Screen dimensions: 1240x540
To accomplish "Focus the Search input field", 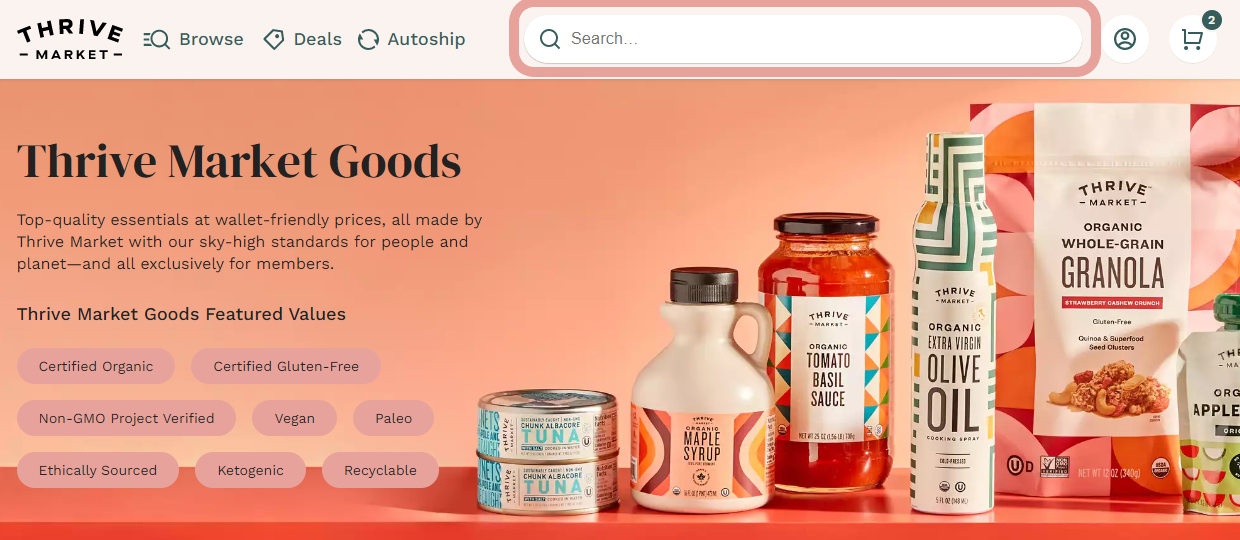I will pos(804,39).
